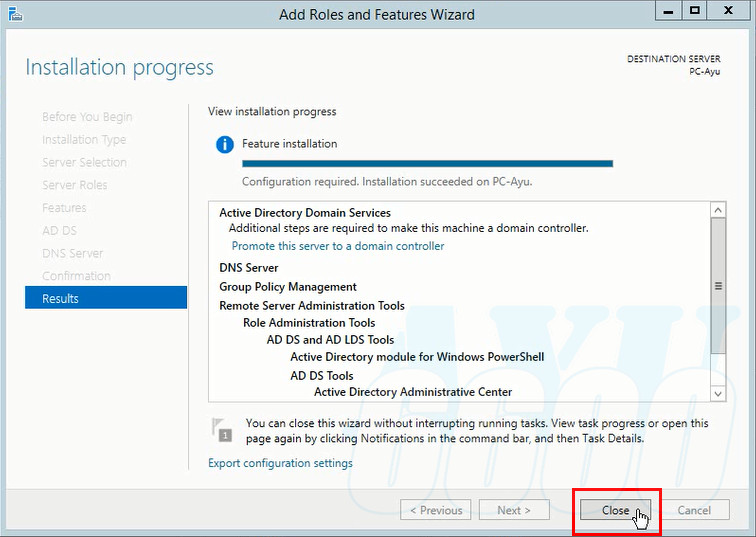Click the Close button
Screen dimensions: 756x537
pyautogui.click(x=615, y=510)
